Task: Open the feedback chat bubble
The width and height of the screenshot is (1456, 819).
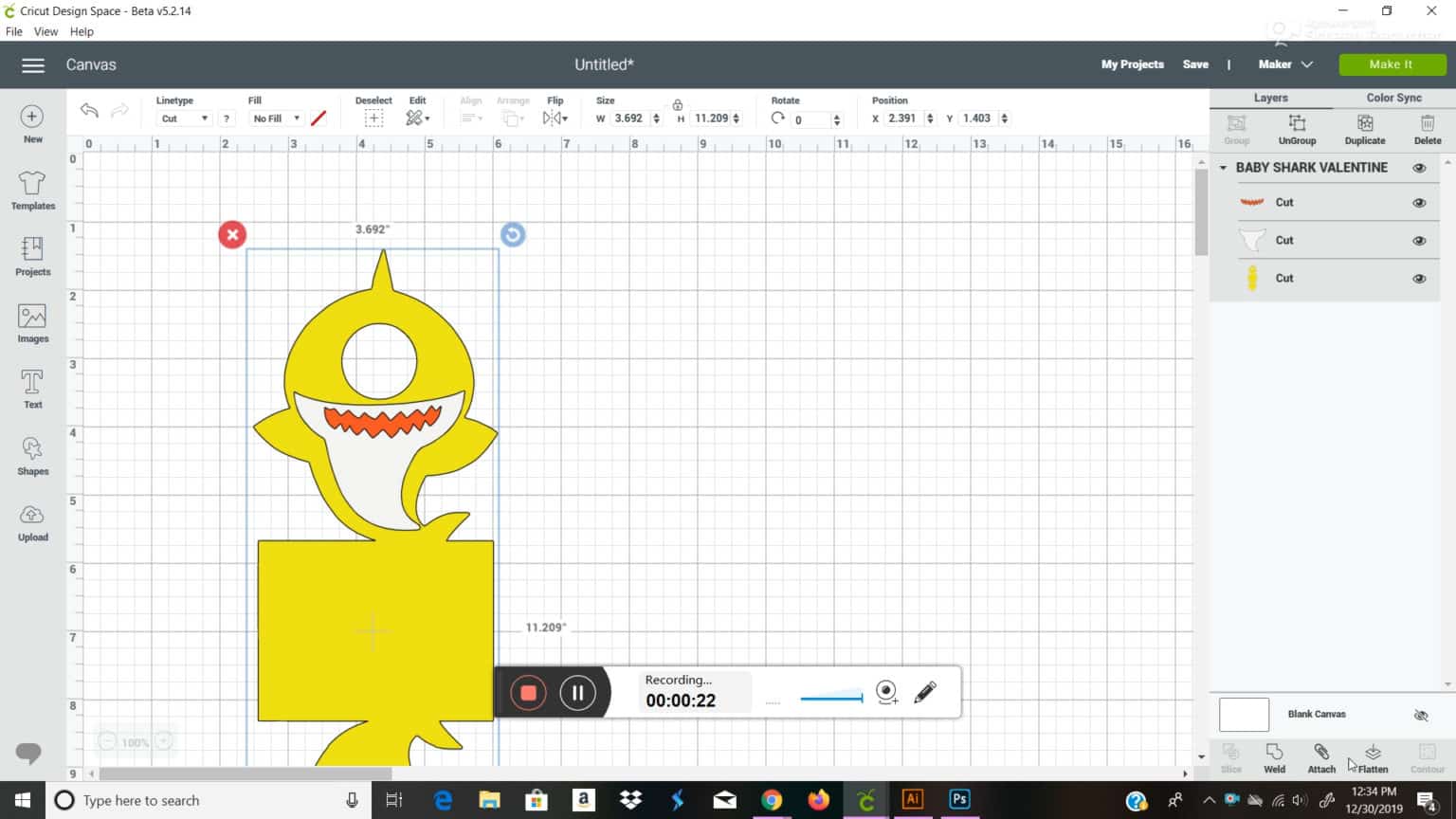Action: 28,754
